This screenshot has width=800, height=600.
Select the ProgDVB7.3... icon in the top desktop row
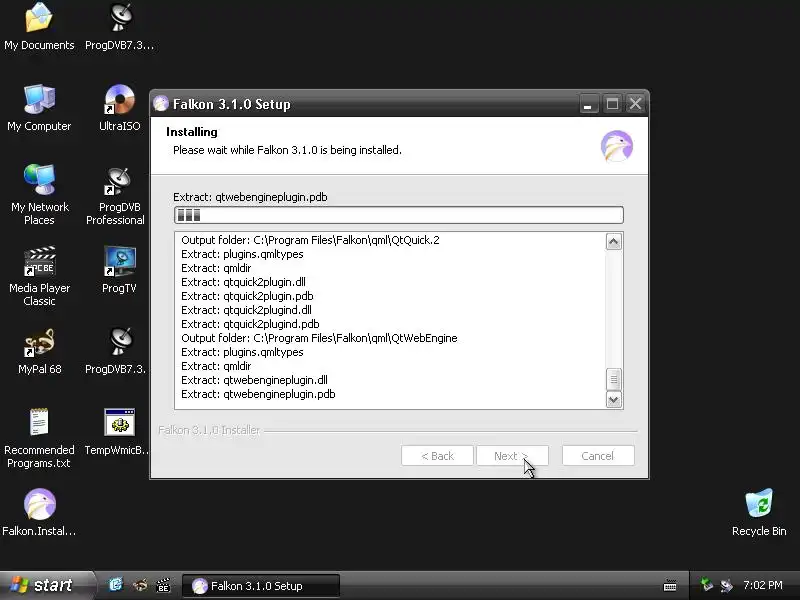(x=119, y=27)
